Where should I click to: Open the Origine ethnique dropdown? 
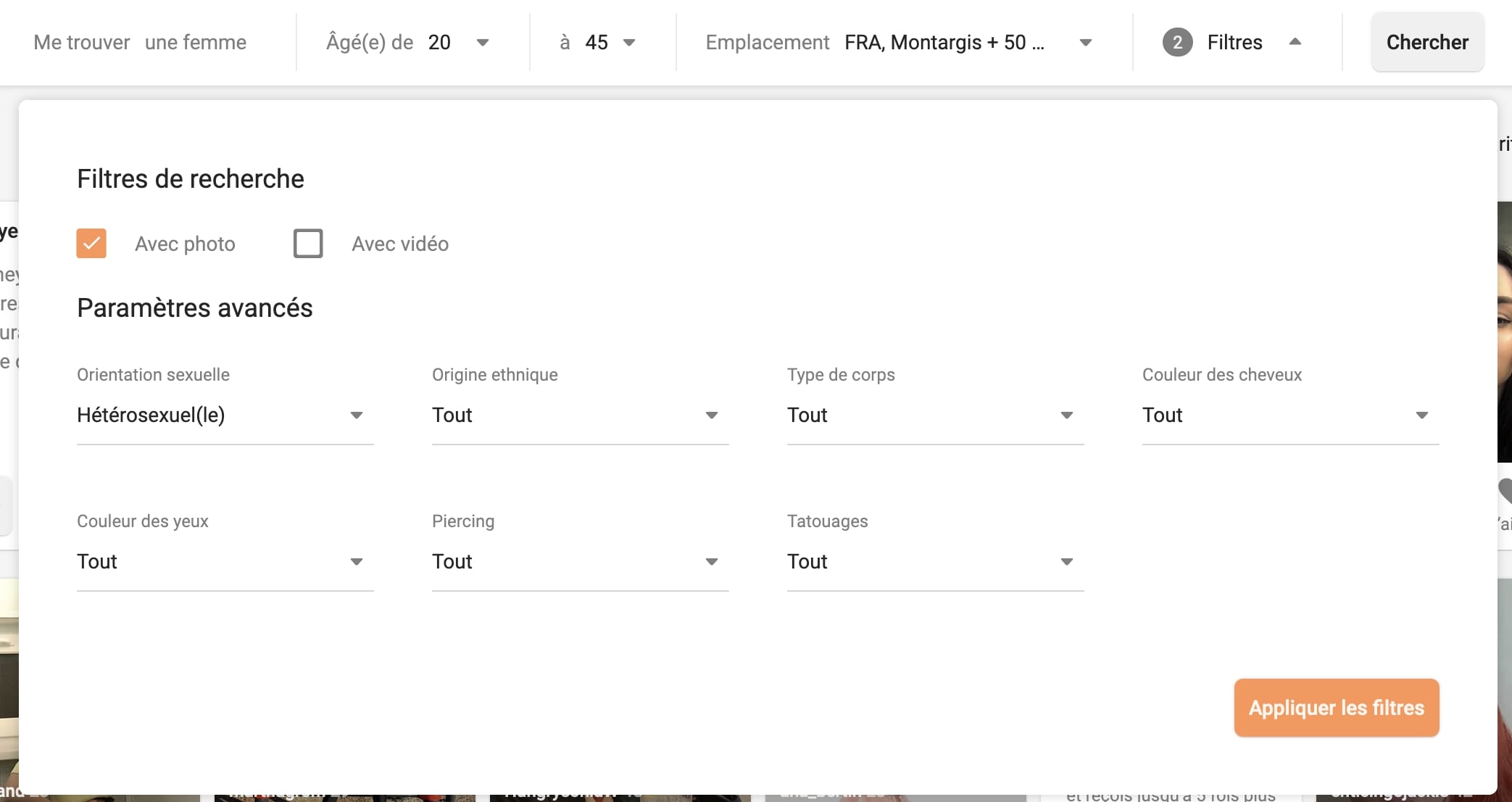(x=711, y=416)
